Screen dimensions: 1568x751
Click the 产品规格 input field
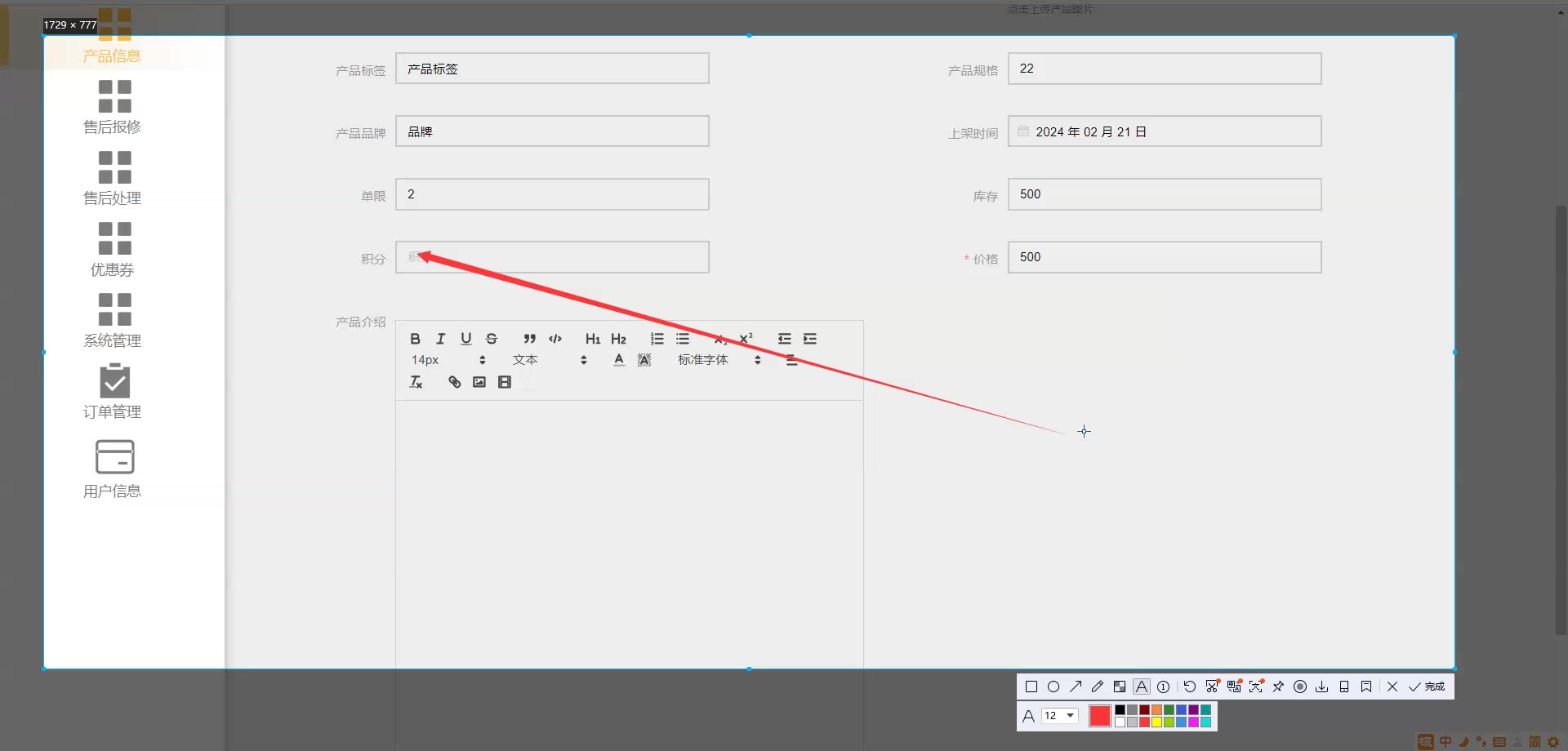[x=1165, y=69]
